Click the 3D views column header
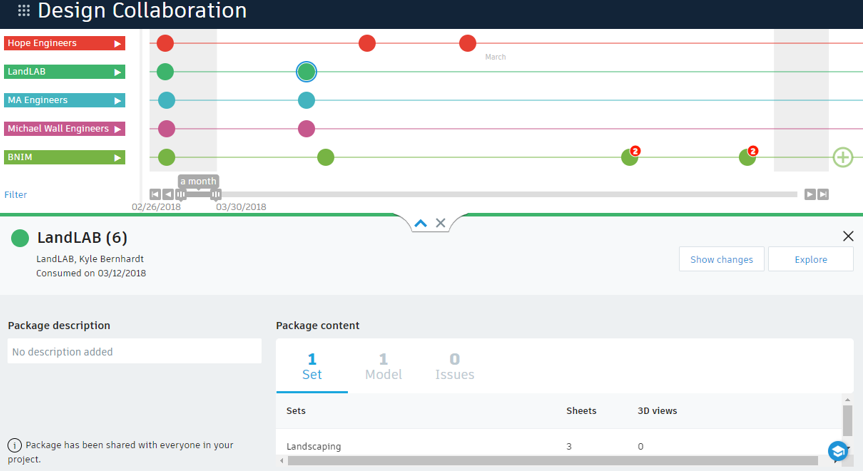This screenshot has height=471, width=863. point(657,411)
